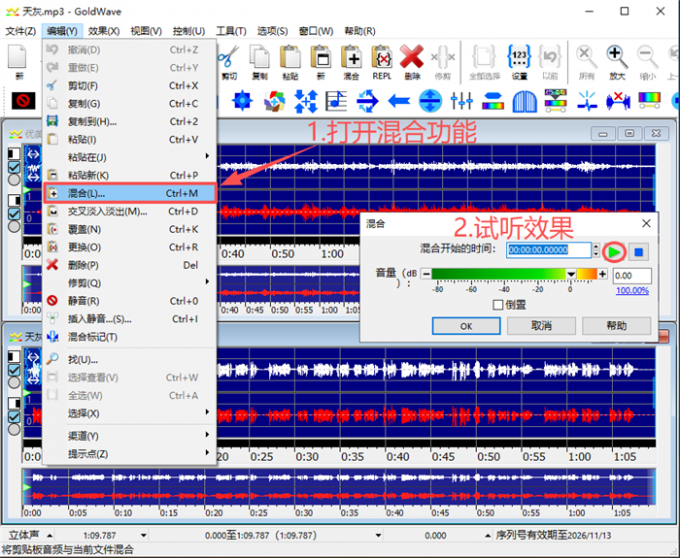Play mix preview with green button

(x=614, y=252)
